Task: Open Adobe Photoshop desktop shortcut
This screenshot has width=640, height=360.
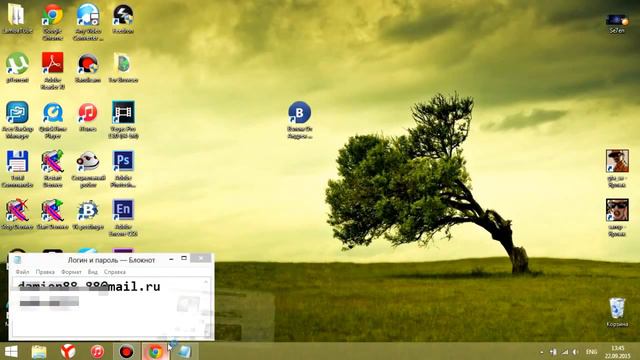Action: (123, 168)
